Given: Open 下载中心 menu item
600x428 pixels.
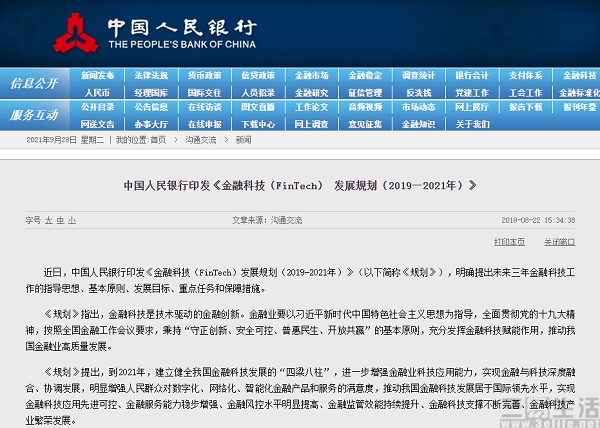Looking at the screenshot, I should coord(258,124).
